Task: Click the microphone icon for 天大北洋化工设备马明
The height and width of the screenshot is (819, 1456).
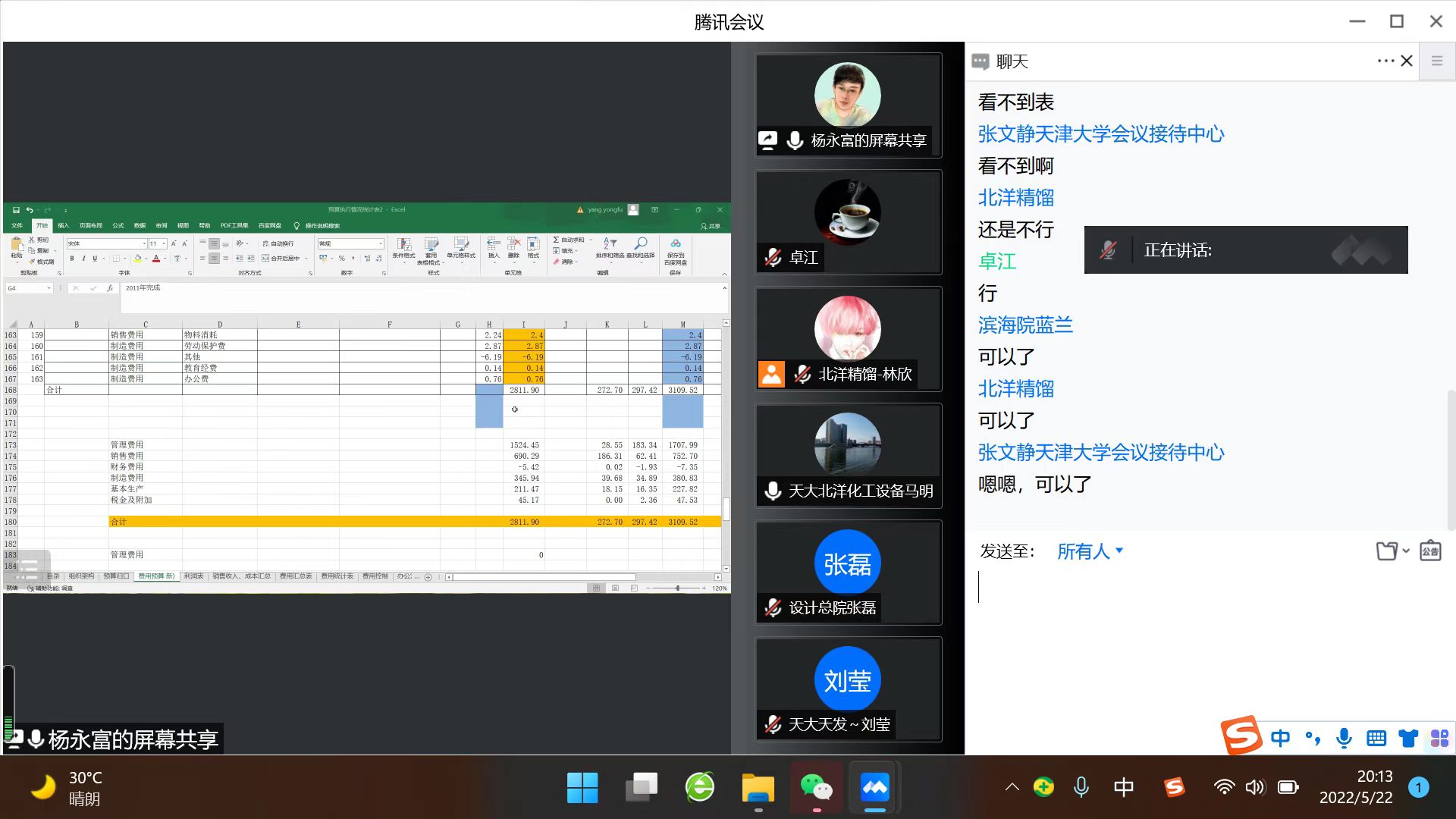Action: coord(773,491)
